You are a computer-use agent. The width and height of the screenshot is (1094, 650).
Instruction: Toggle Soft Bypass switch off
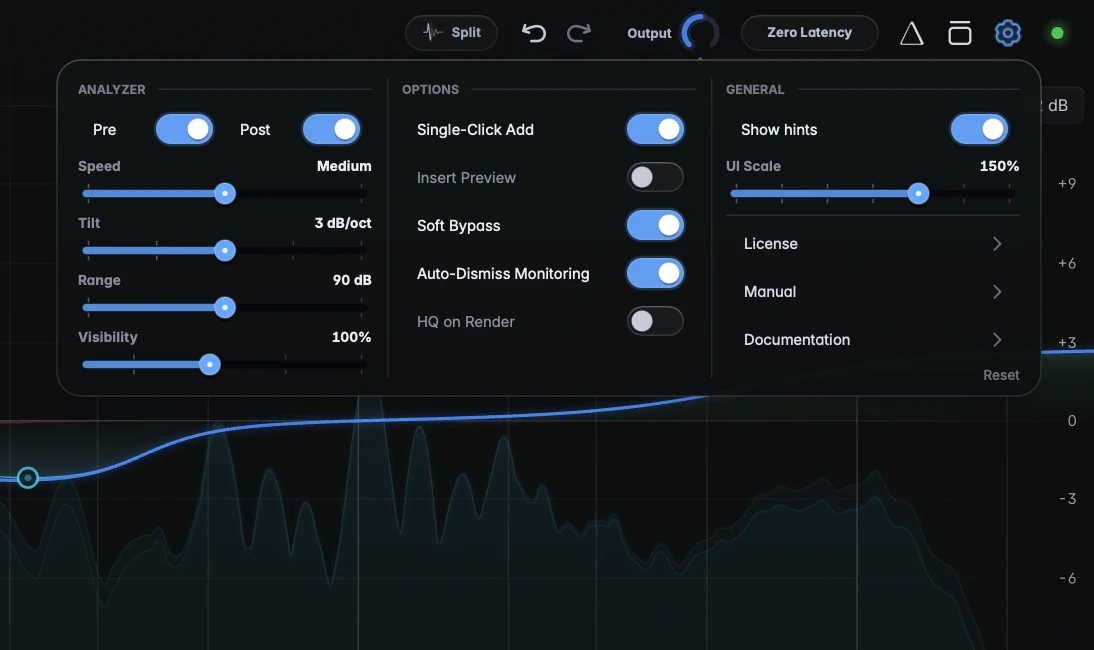tap(655, 225)
